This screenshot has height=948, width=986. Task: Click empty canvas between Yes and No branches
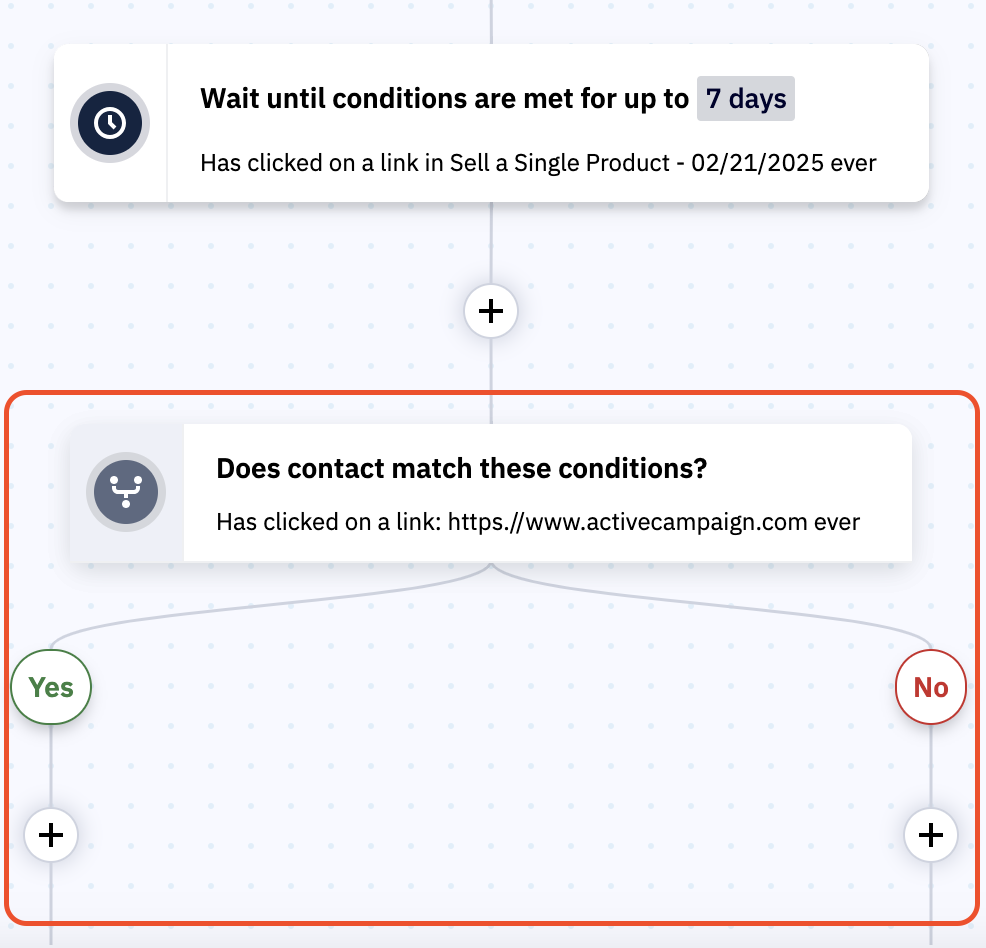coord(490,760)
